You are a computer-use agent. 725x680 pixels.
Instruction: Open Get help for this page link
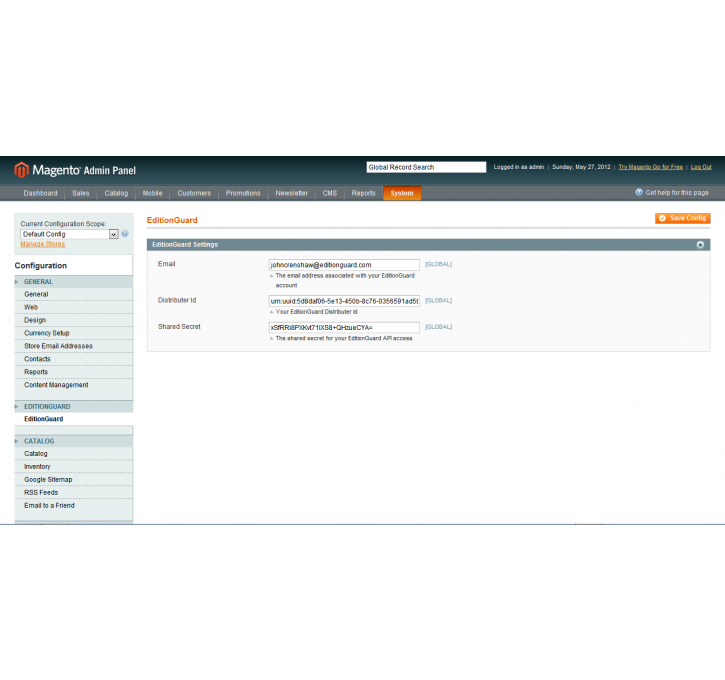click(676, 193)
